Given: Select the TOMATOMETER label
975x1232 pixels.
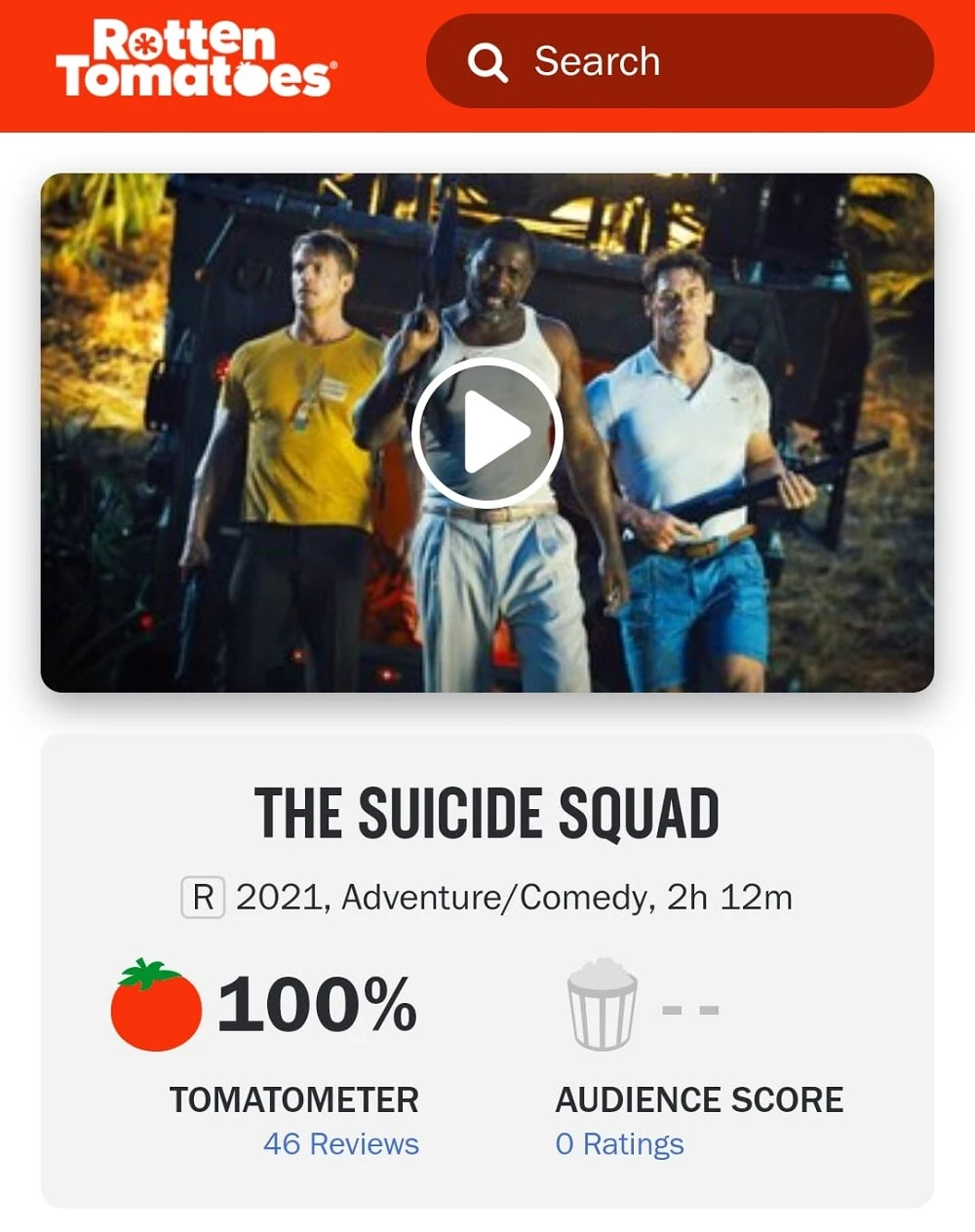Looking at the screenshot, I should [293, 1099].
